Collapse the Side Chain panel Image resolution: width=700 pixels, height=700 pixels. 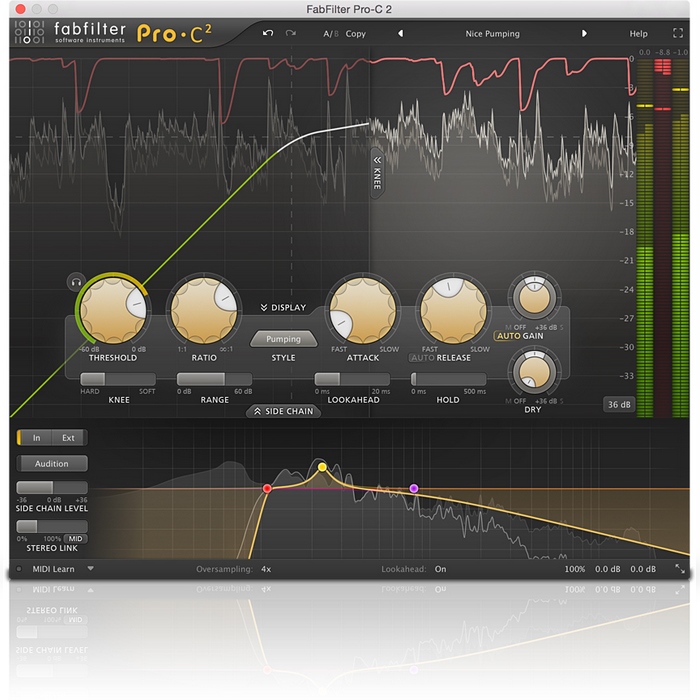point(283,411)
